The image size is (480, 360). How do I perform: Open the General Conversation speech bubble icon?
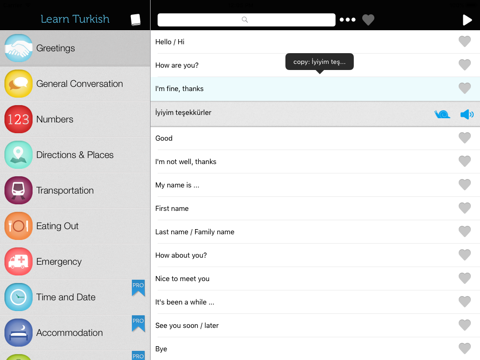[x=18, y=84]
